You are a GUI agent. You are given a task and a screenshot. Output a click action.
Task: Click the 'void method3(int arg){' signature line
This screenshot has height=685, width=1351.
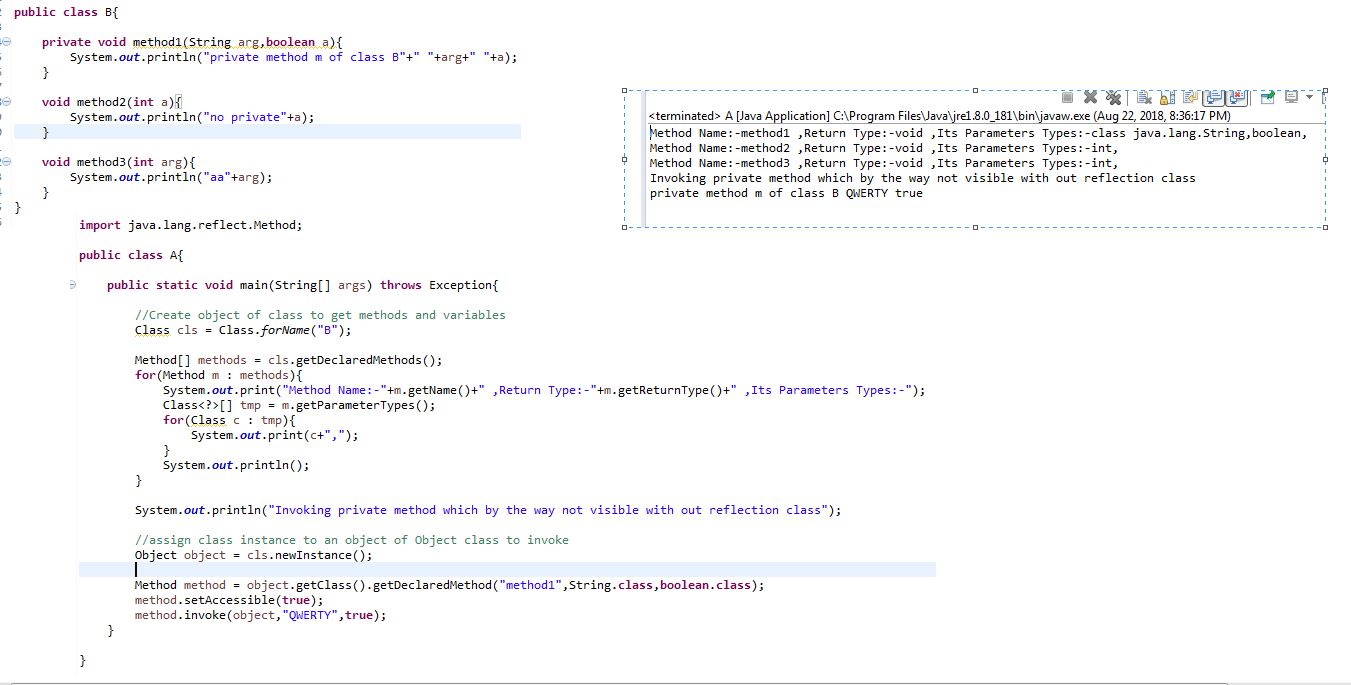click(x=119, y=162)
